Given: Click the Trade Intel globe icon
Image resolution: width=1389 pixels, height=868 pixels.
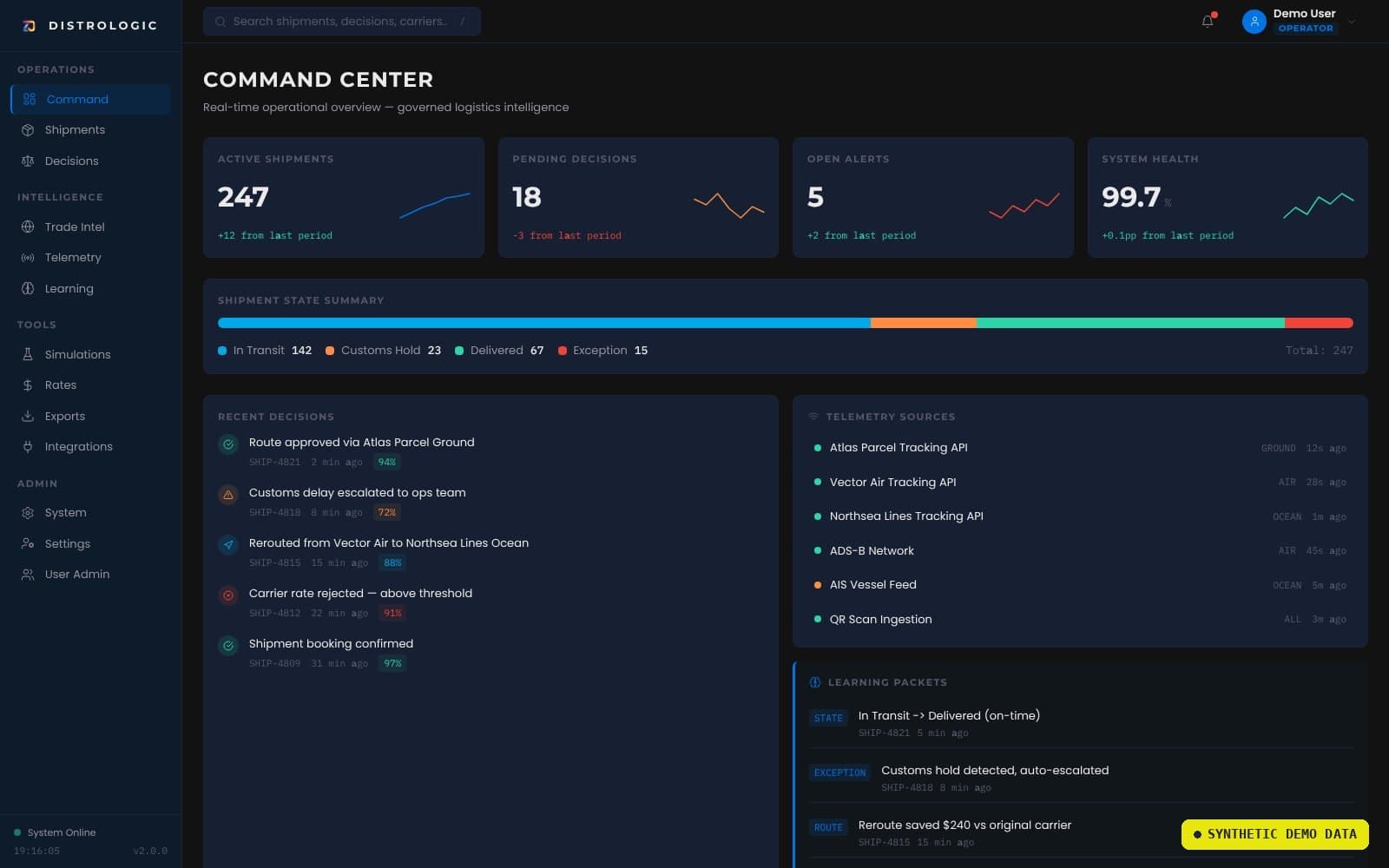Looking at the screenshot, I should click(x=28, y=227).
